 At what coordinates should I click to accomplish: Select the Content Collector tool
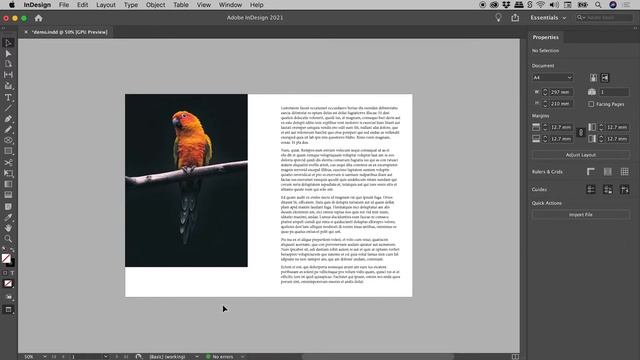[x=8, y=86]
